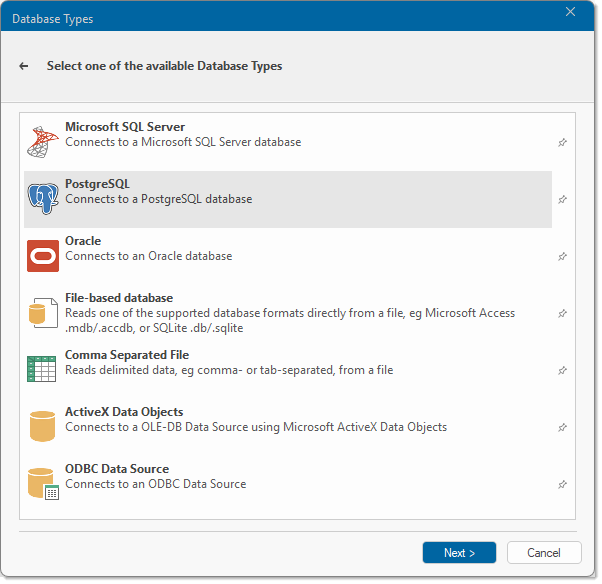Click the 'Reads one of the supported database formats' description
The width and height of the screenshot is (602, 584).
tap(290, 321)
